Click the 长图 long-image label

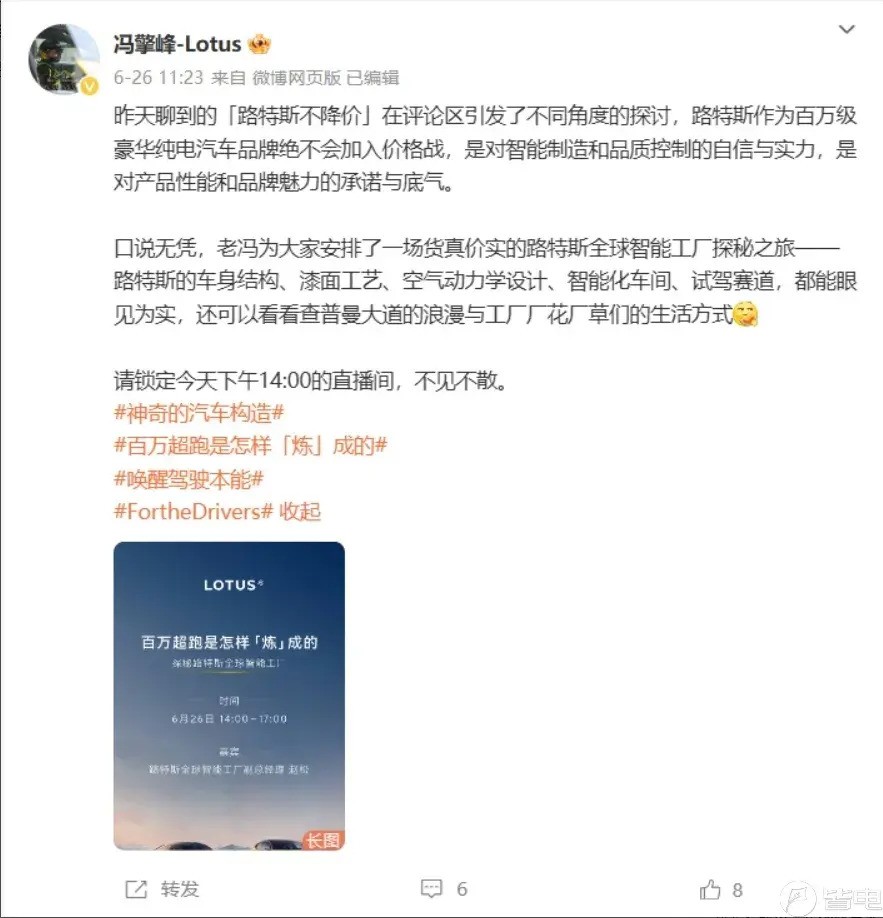[323, 840]
